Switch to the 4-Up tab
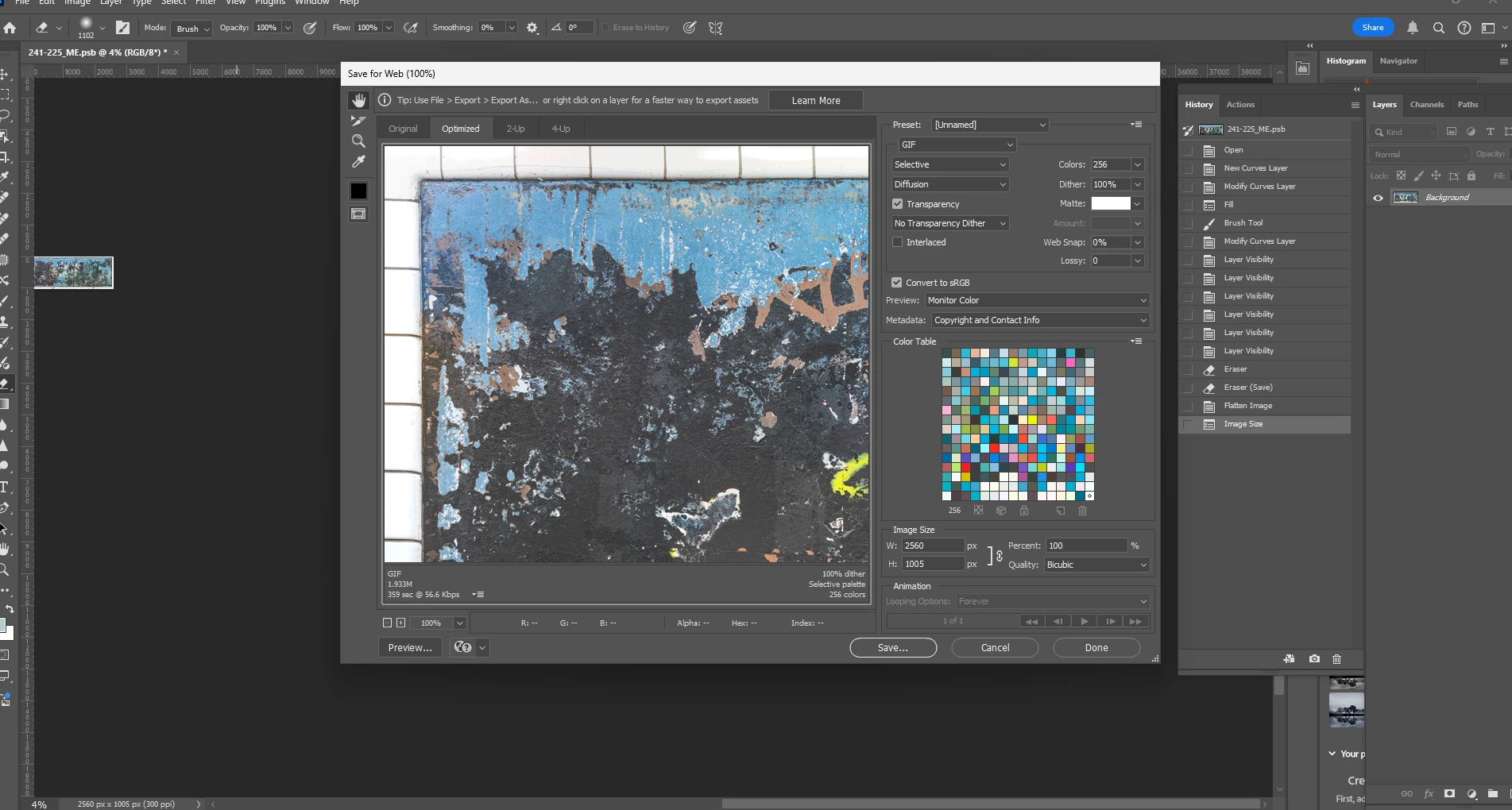 tap(561, 129)
